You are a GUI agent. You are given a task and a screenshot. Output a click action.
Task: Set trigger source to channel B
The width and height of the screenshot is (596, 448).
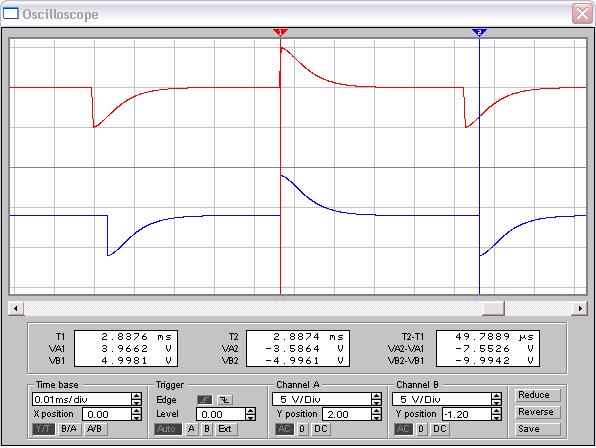tap(206, 429)
